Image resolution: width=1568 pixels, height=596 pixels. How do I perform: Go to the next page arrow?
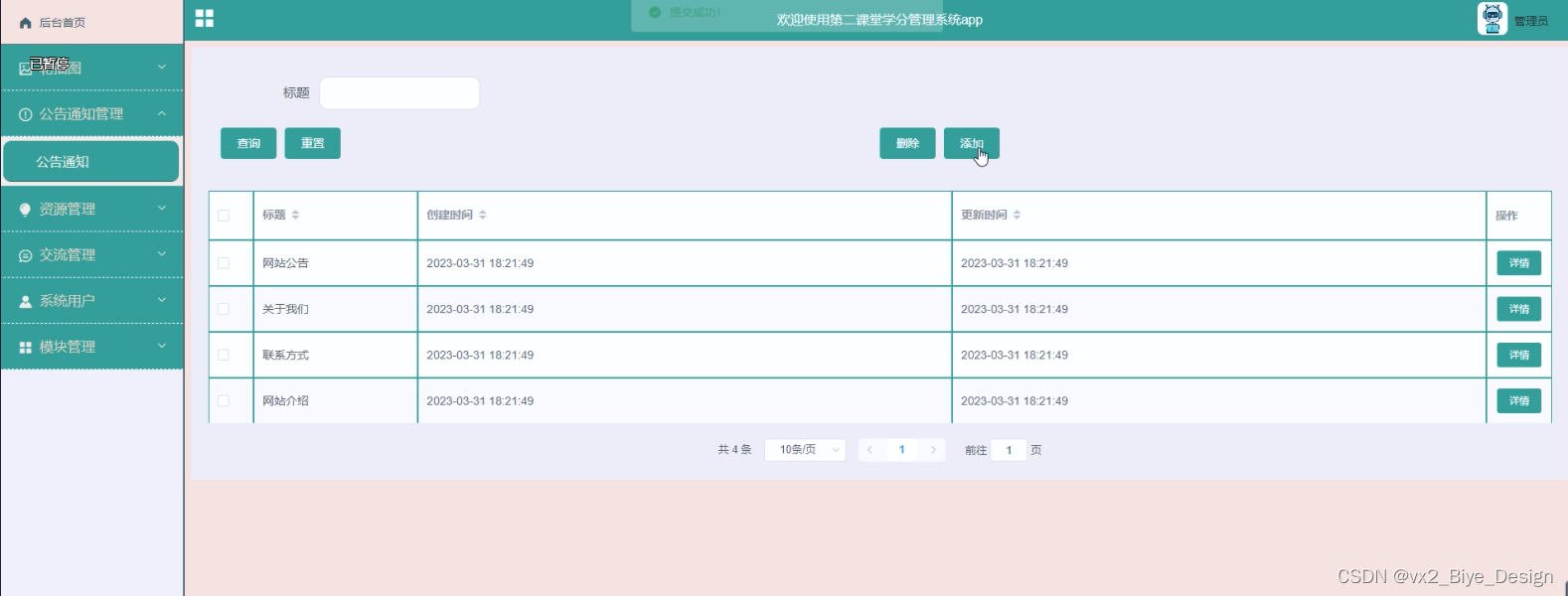tap(933, 450)
